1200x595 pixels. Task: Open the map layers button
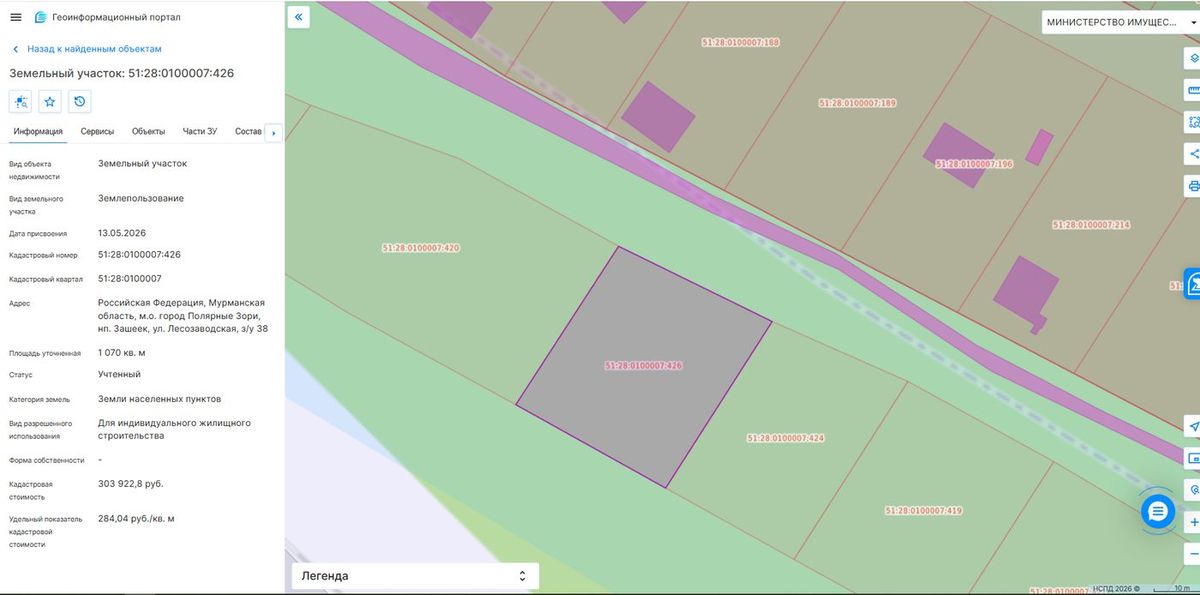1193,59
